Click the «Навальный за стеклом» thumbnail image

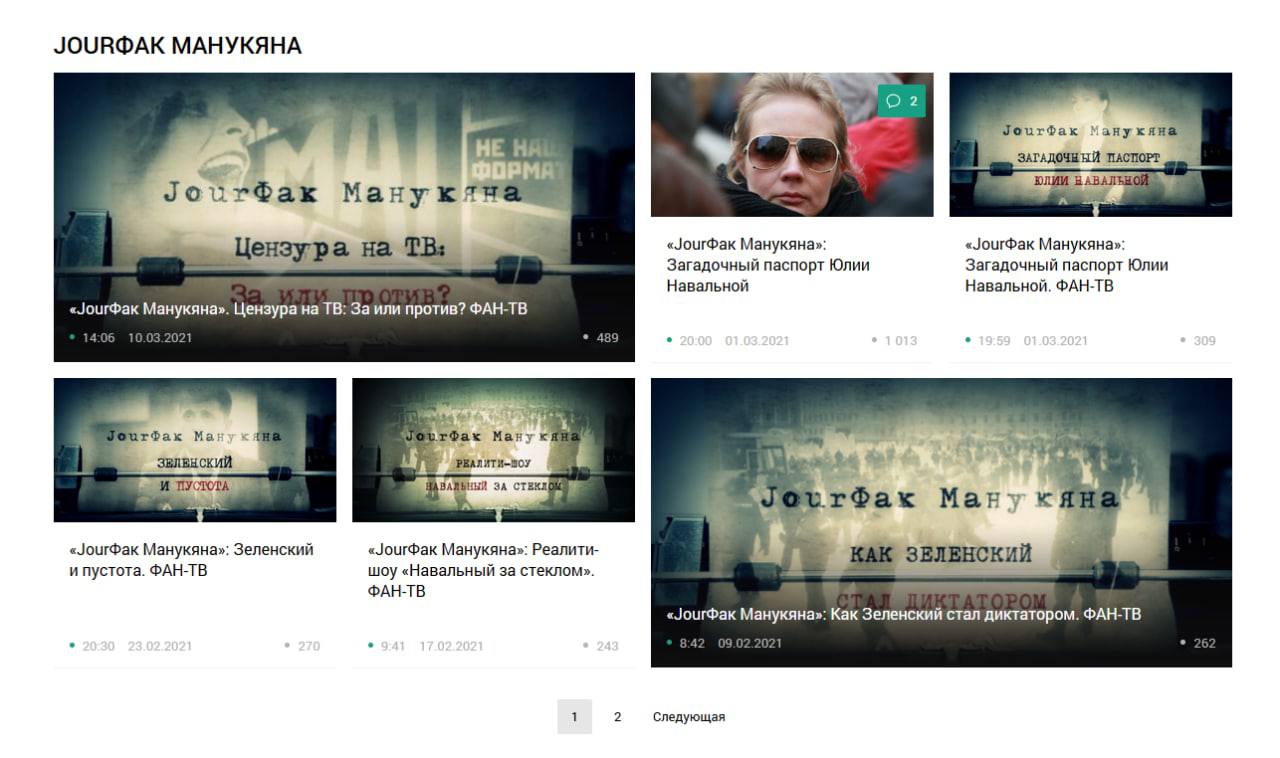point(493,450)
